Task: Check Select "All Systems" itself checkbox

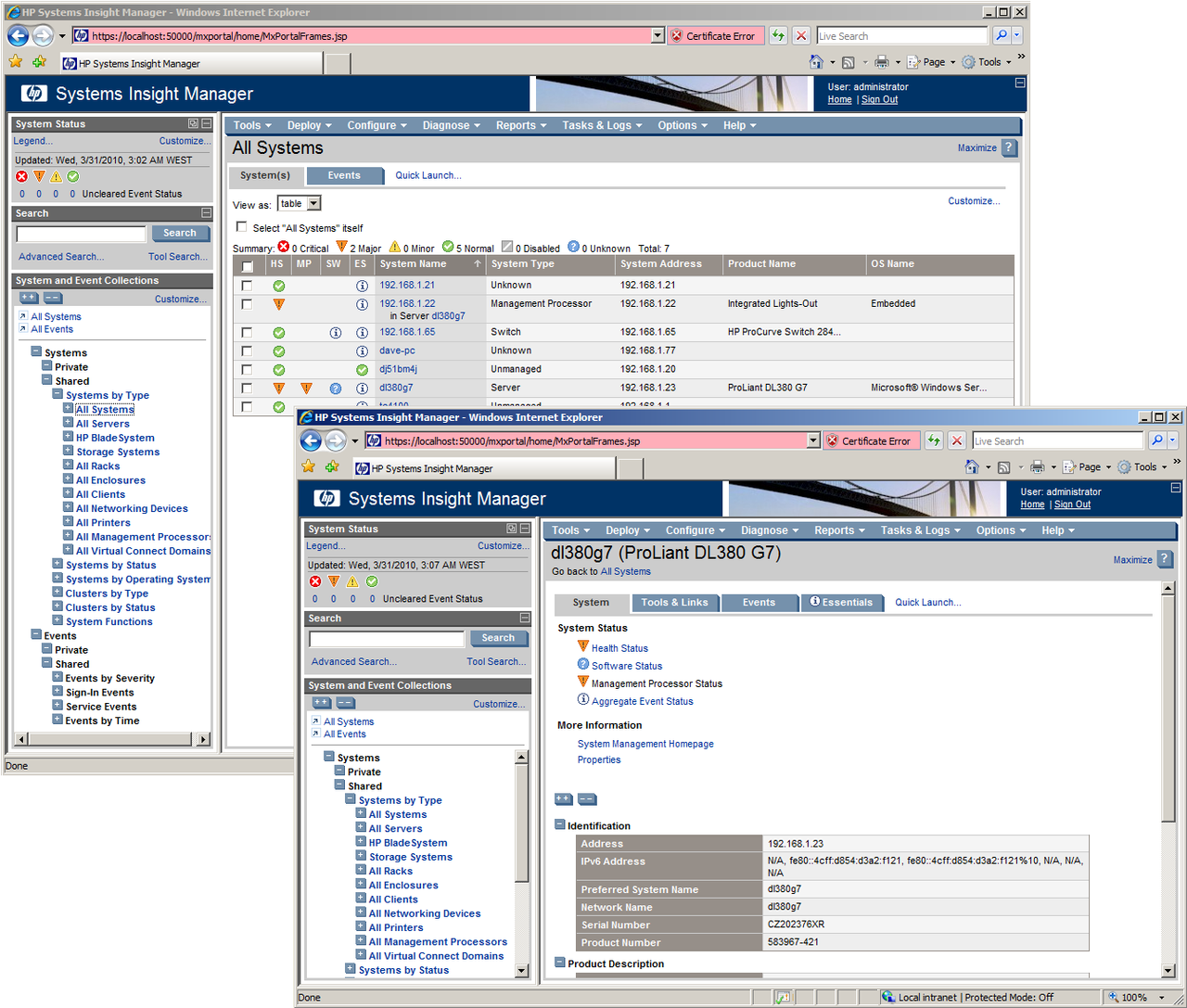Action: [x=242, y=226]
